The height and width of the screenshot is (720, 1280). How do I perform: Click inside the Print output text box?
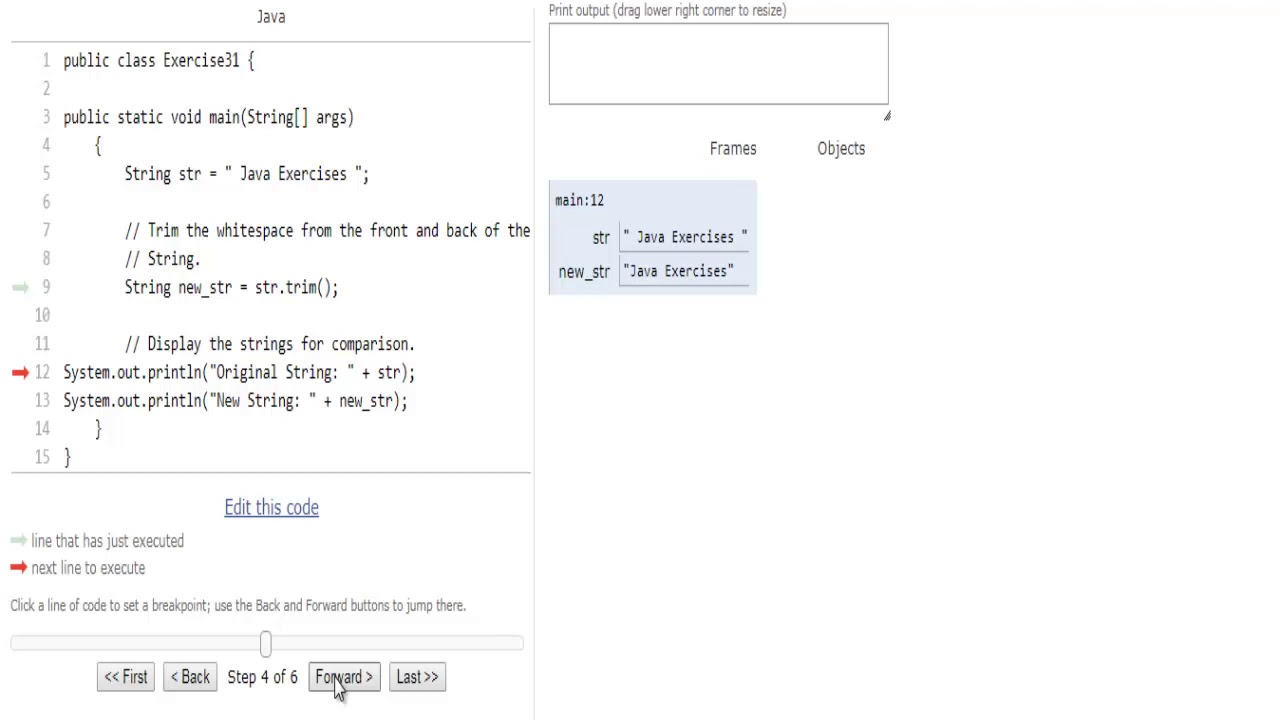pyautogui.click(x=718, y=64)
